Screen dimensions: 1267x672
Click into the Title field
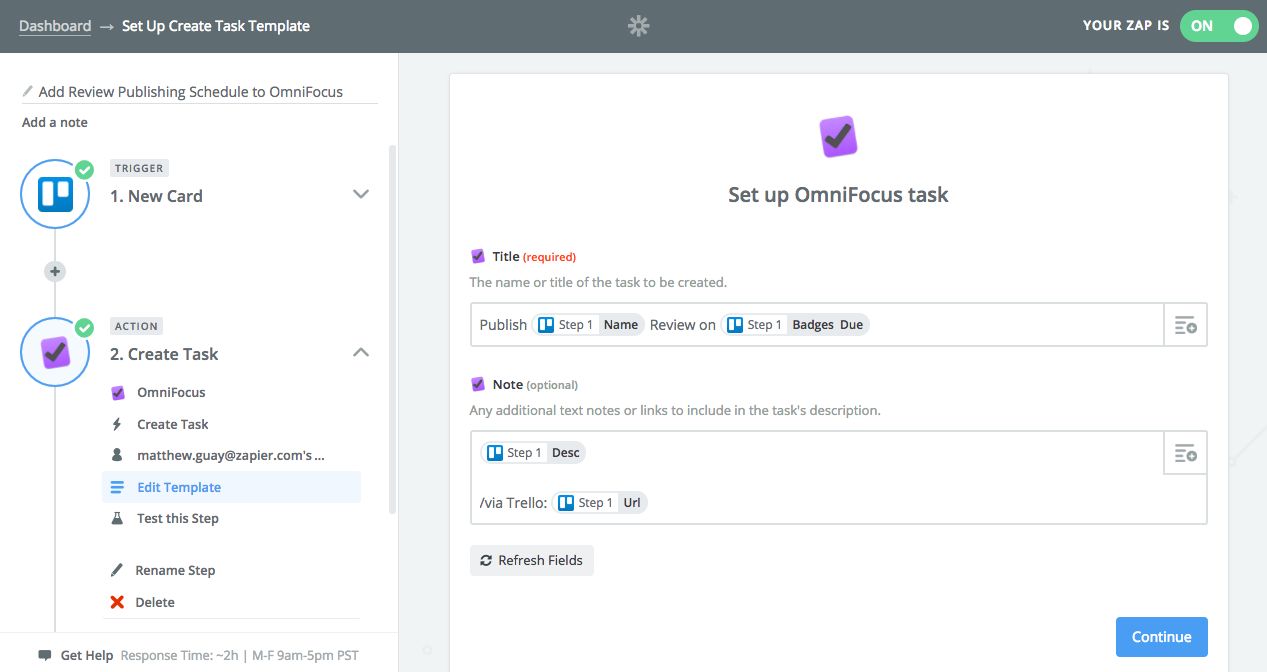click(817, 324)
